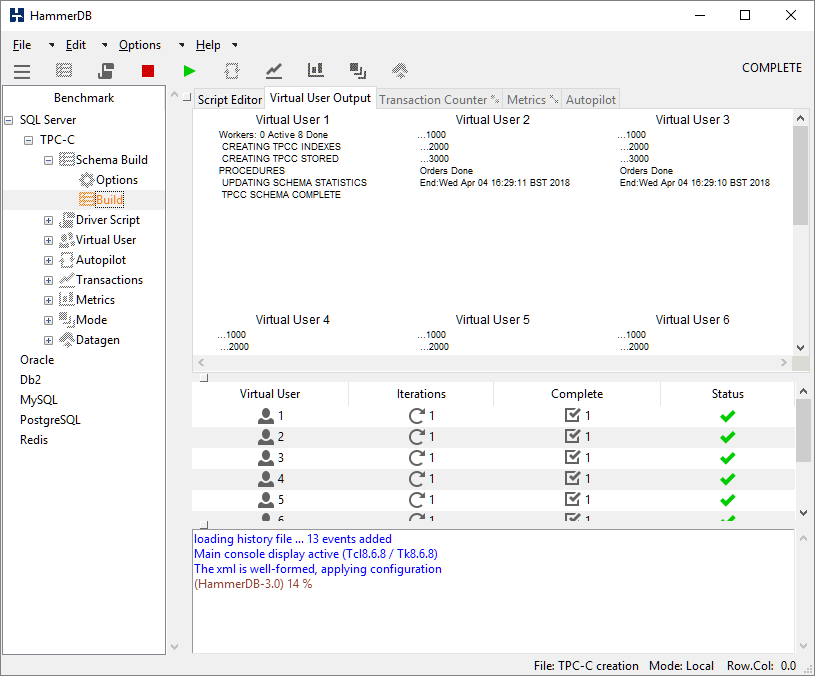Click the Virtual User tree icon
The image size is (815, 676).
click(67, 240)
